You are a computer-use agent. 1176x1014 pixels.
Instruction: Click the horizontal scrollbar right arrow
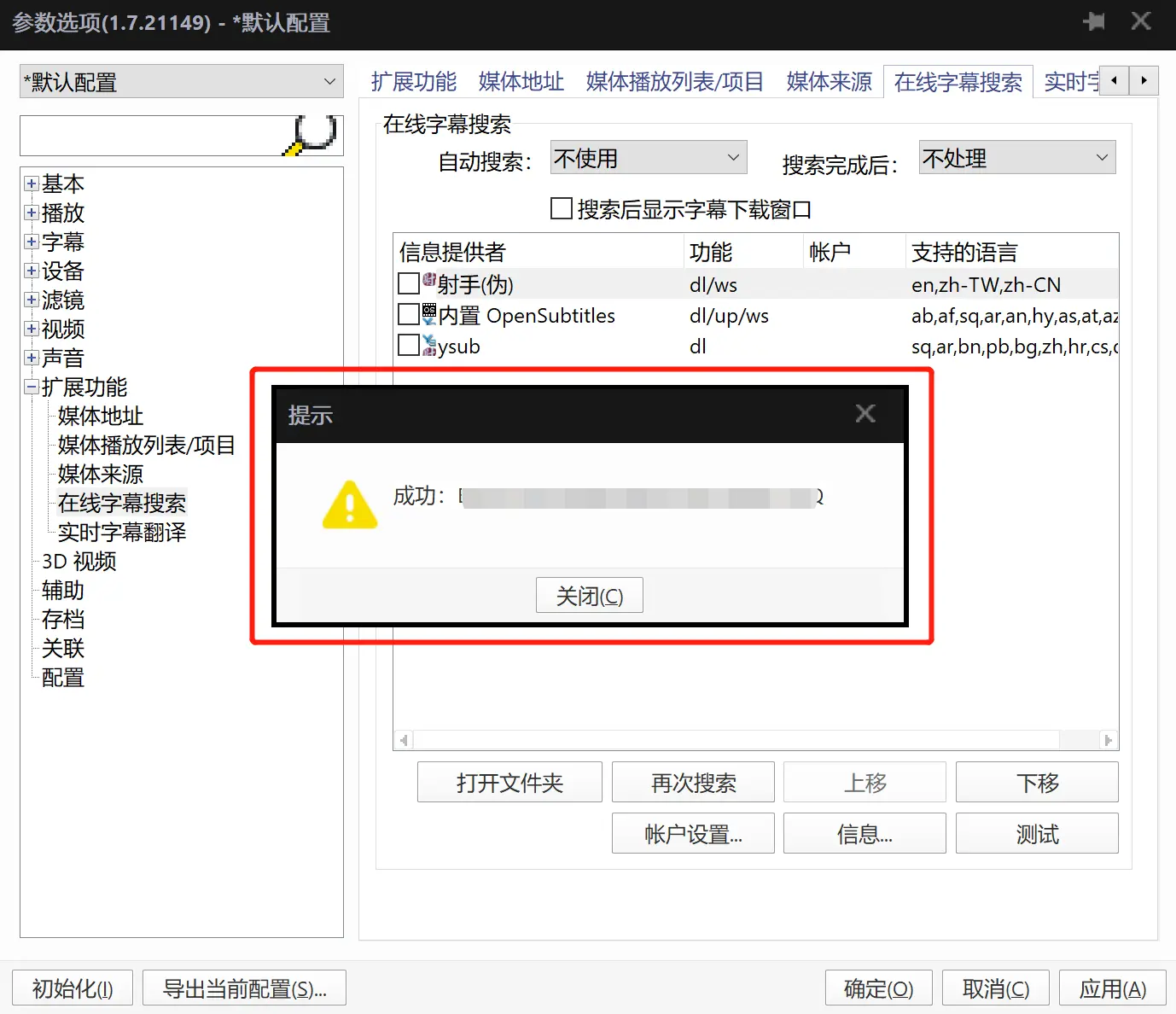click(1109, 740)
